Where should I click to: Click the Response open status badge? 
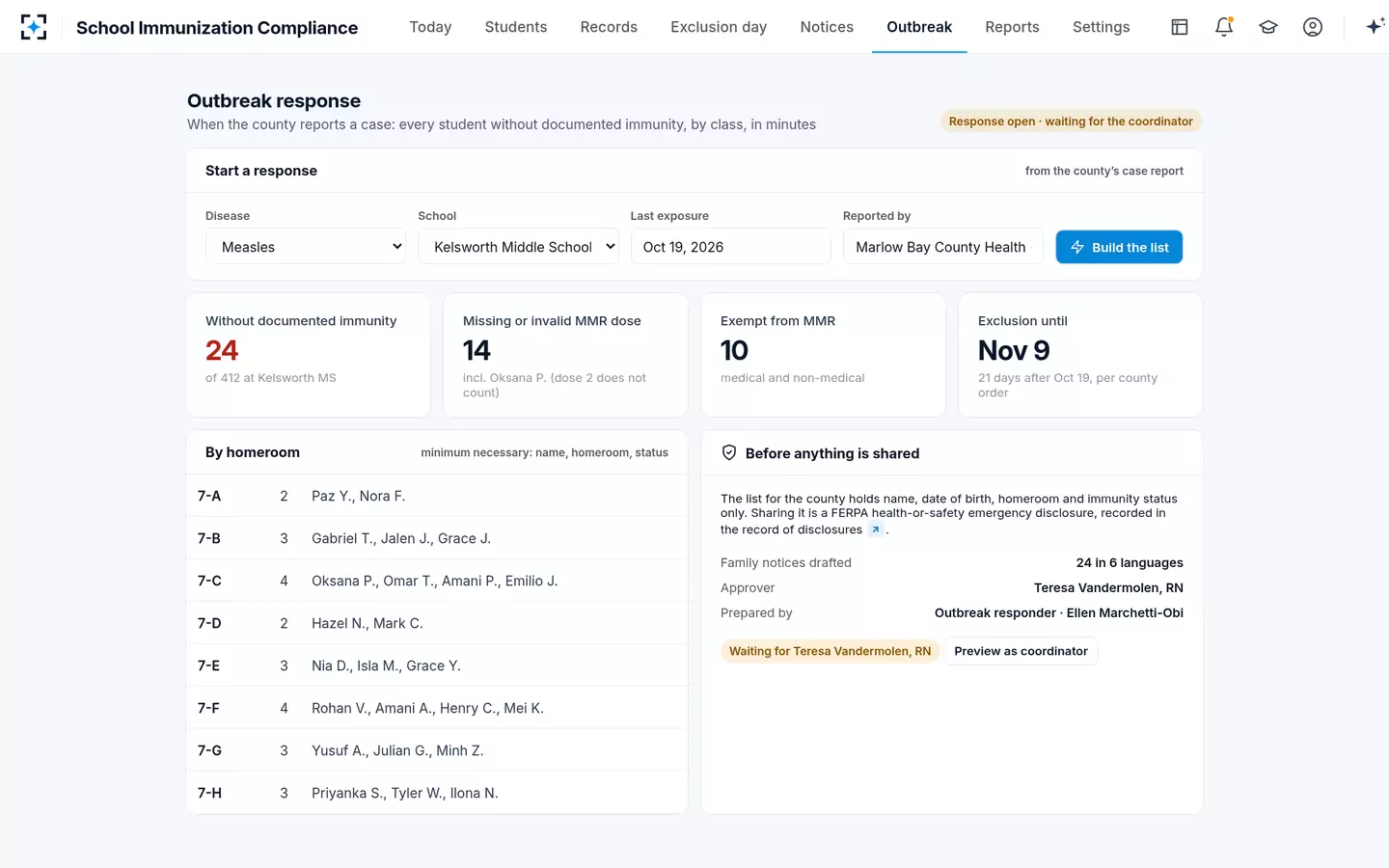pyautogui.click(x=1071, y=122)
